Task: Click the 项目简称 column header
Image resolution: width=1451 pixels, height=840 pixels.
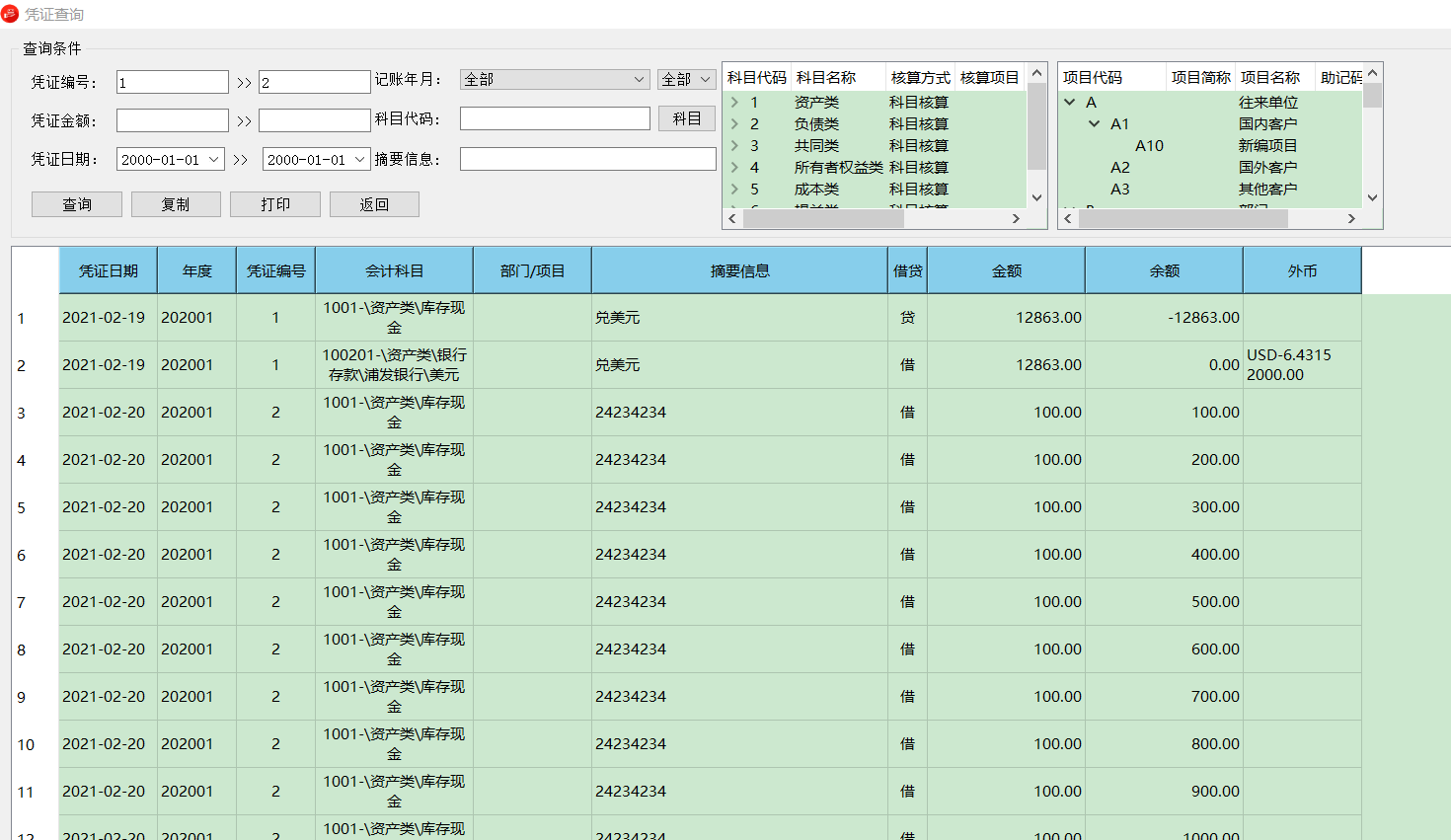Action: click(x=1201, y=77)
